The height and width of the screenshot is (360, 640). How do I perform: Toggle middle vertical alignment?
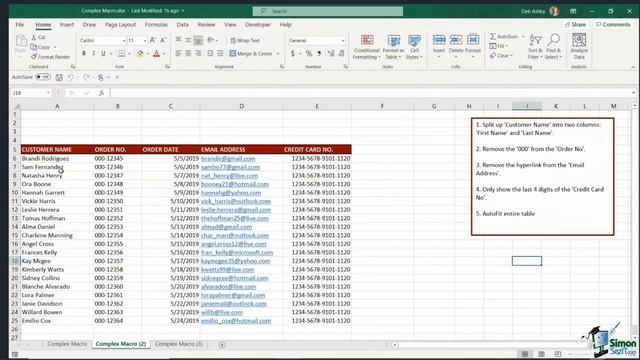tap(188, 40)
